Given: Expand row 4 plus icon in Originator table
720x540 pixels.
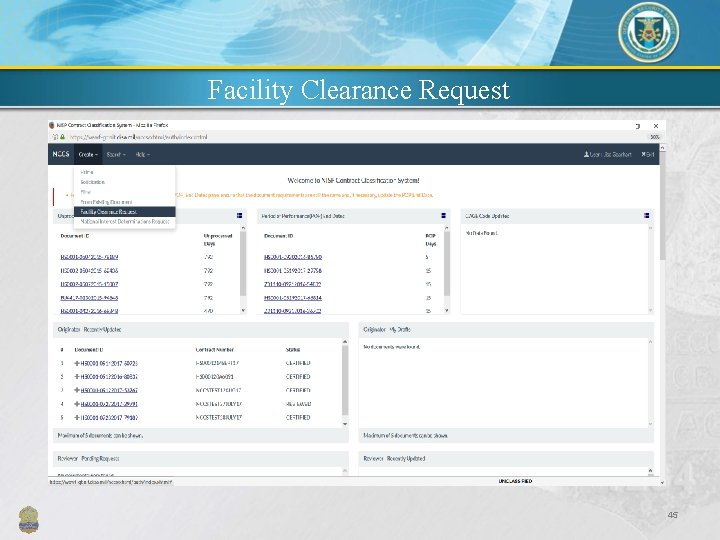Looking at the screenshot, I should click(x=77, y=404).
